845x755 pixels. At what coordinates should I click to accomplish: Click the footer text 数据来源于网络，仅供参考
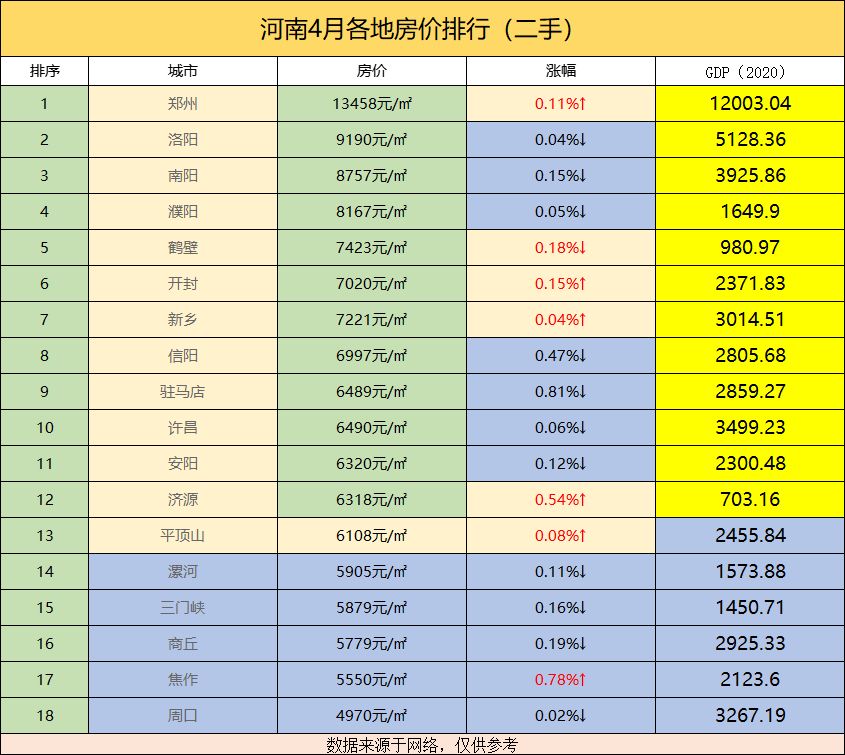(422, 744)
